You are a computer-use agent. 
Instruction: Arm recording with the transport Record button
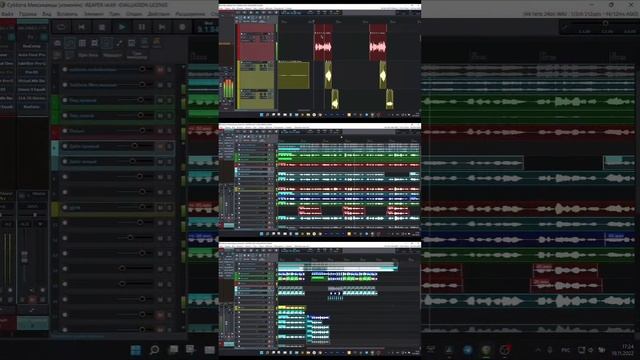pos(182,27)
